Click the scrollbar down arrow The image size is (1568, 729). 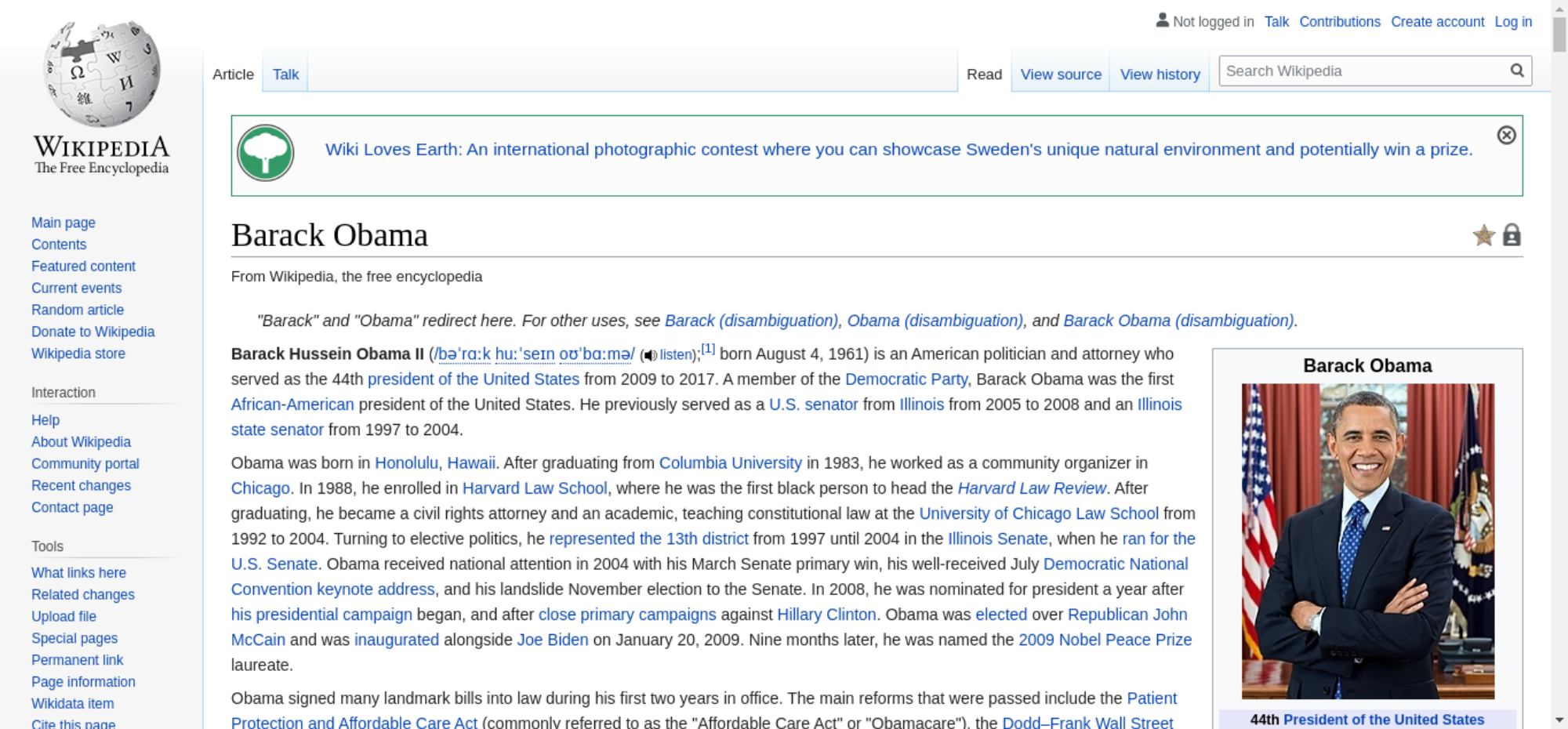click(x=1559, y=720)
